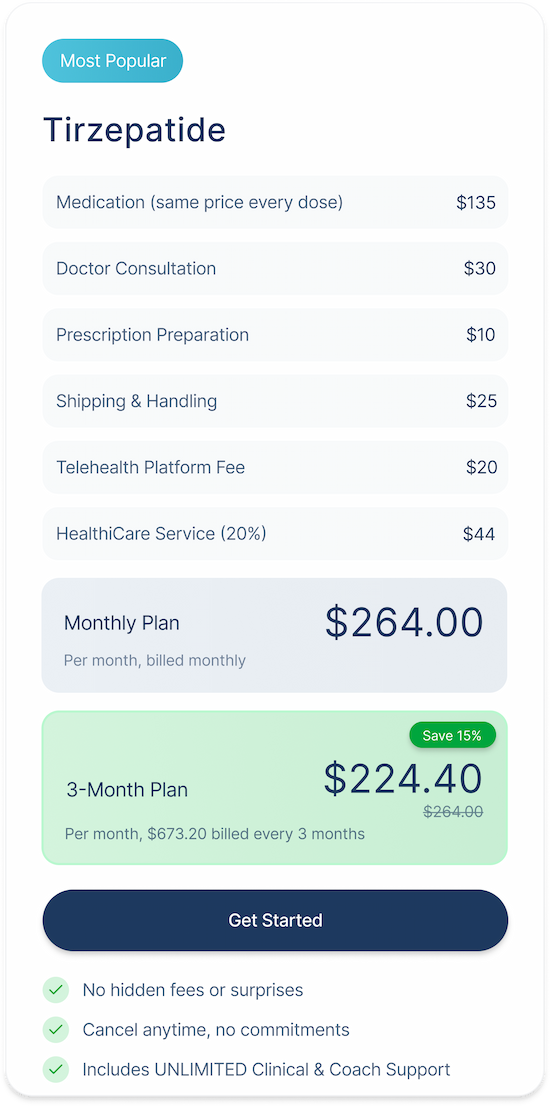Click the Medication price row
Screen dimensions: 550x1106
[x=275, y=202]
